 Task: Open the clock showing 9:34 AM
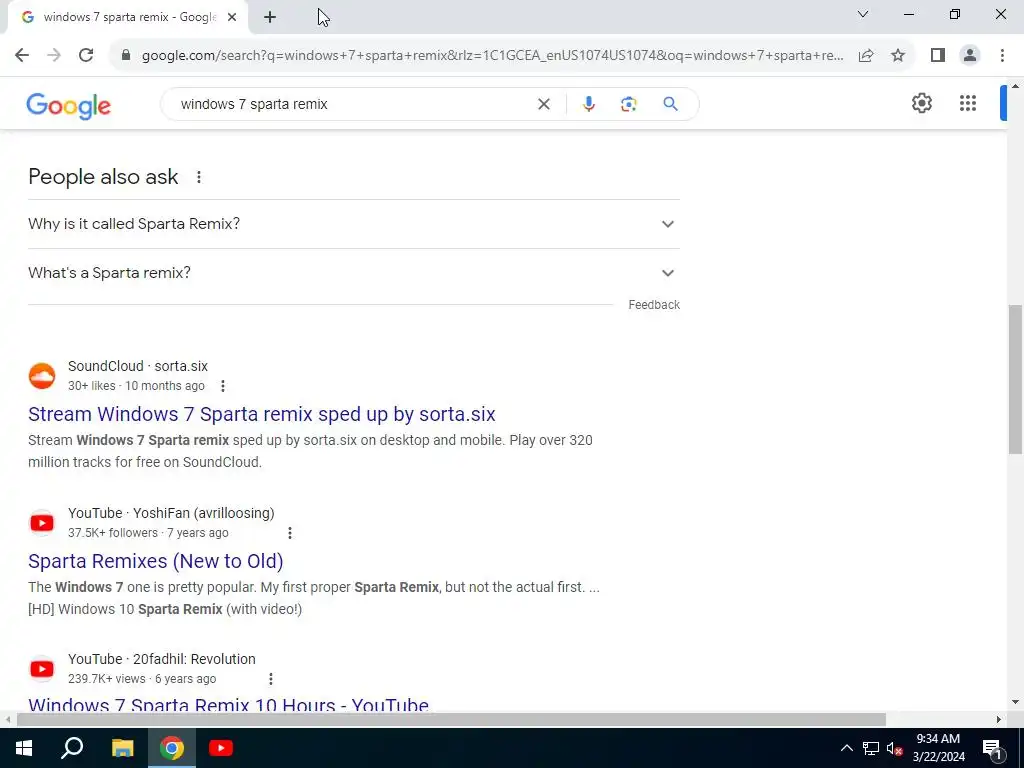pos(938,748)
